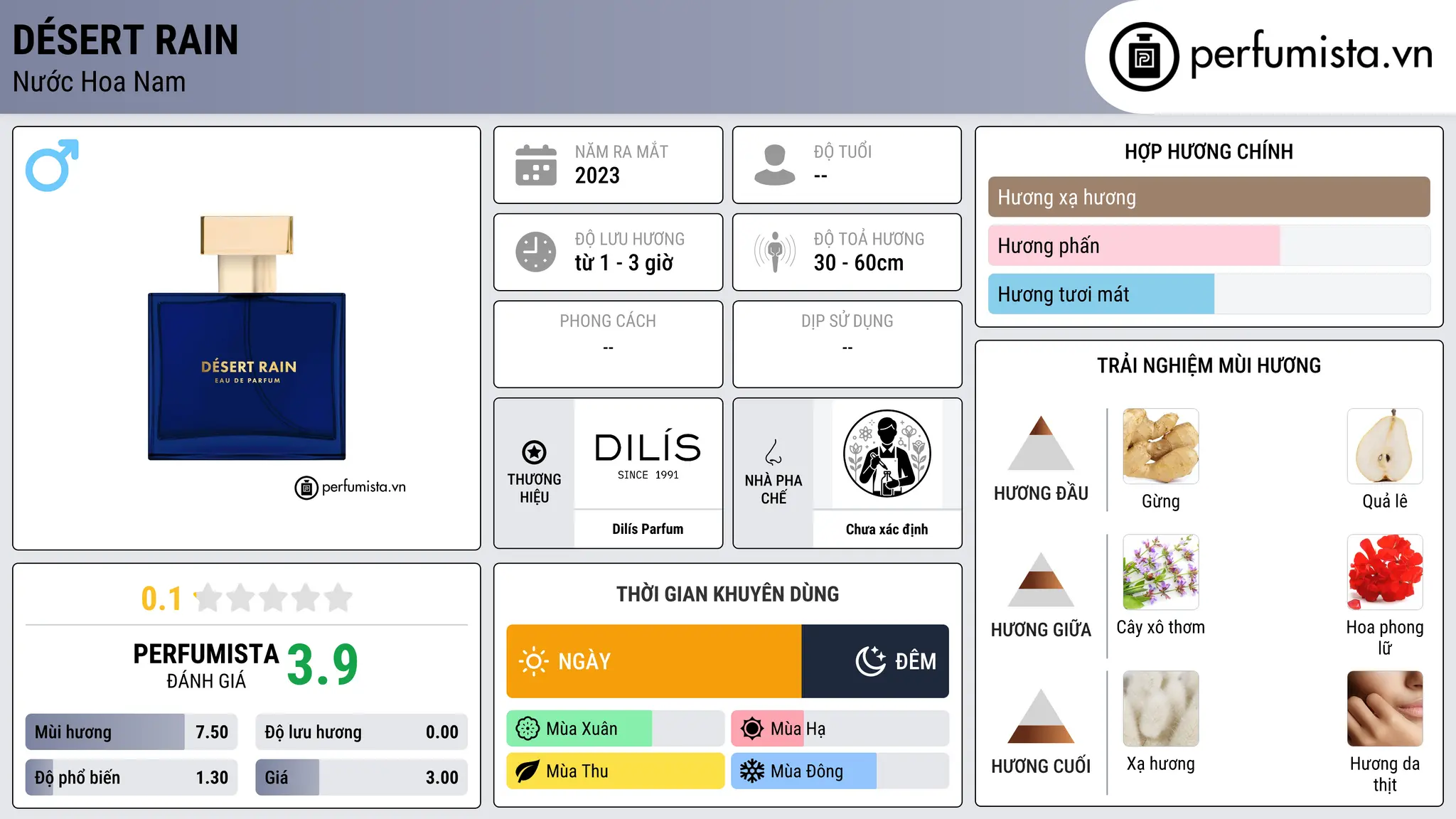Click the Độ phổ biến 1.30 score bar
Viewport: 1456px width, 819px height.
pyautogui.click(x=132, y=777)
